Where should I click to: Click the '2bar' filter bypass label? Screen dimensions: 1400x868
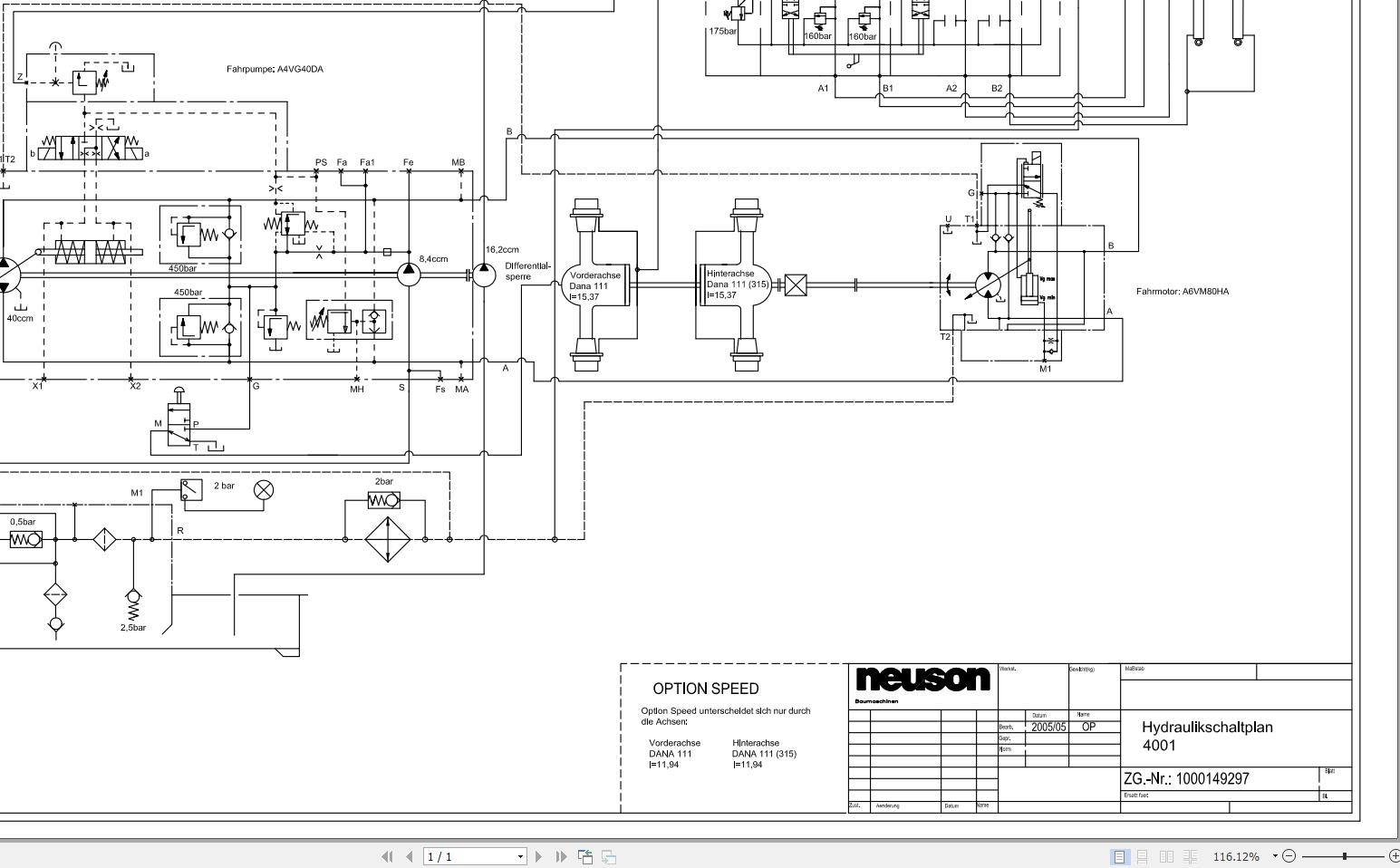384,481
